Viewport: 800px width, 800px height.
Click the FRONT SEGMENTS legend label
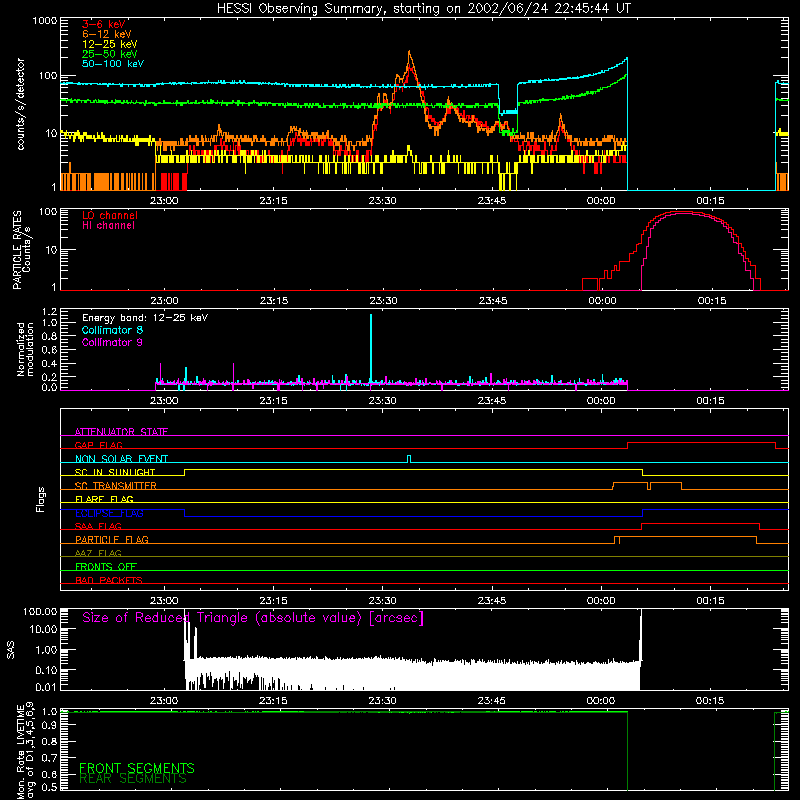[x=137, y=768]
